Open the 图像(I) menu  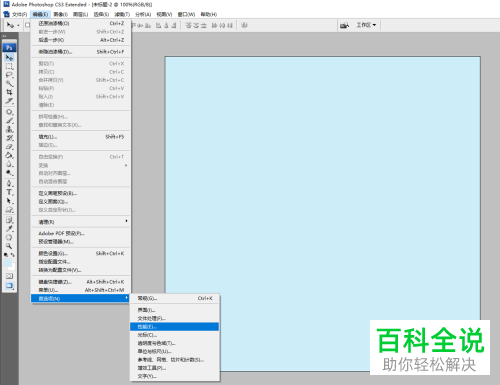60,14
